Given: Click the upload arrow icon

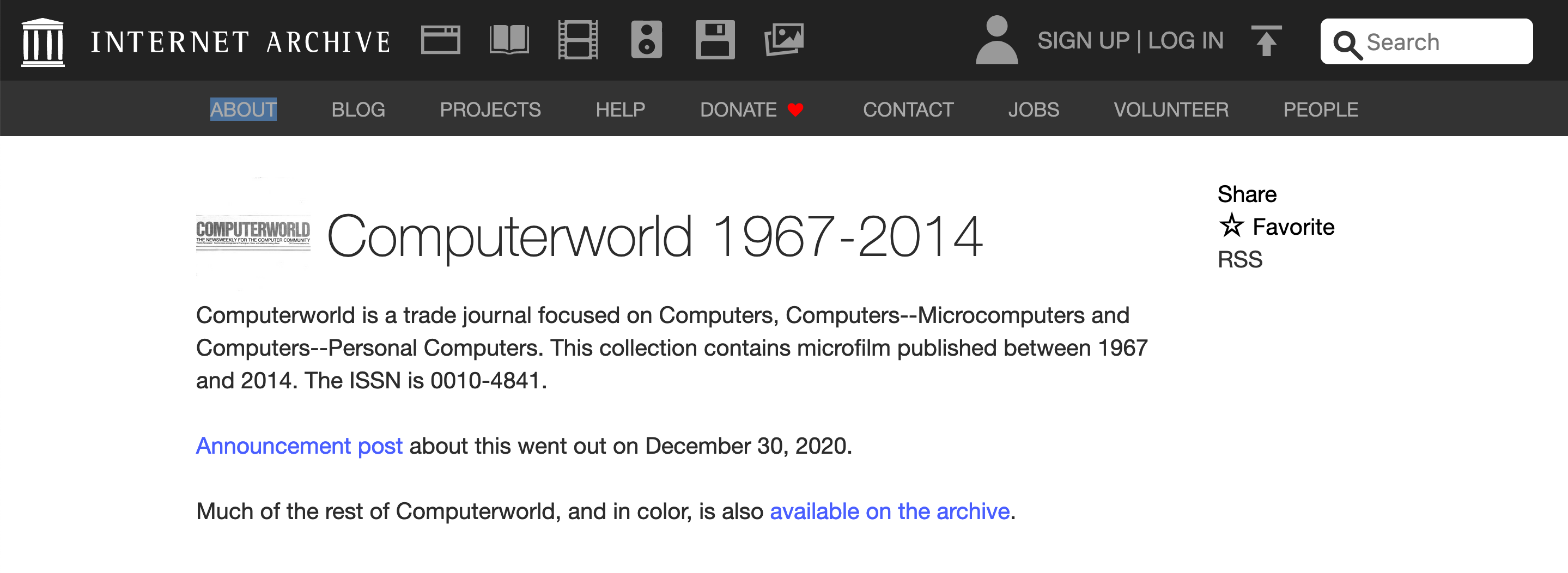Looking at the screenshot, I should pyautogui.click(x=1266, y=41).
